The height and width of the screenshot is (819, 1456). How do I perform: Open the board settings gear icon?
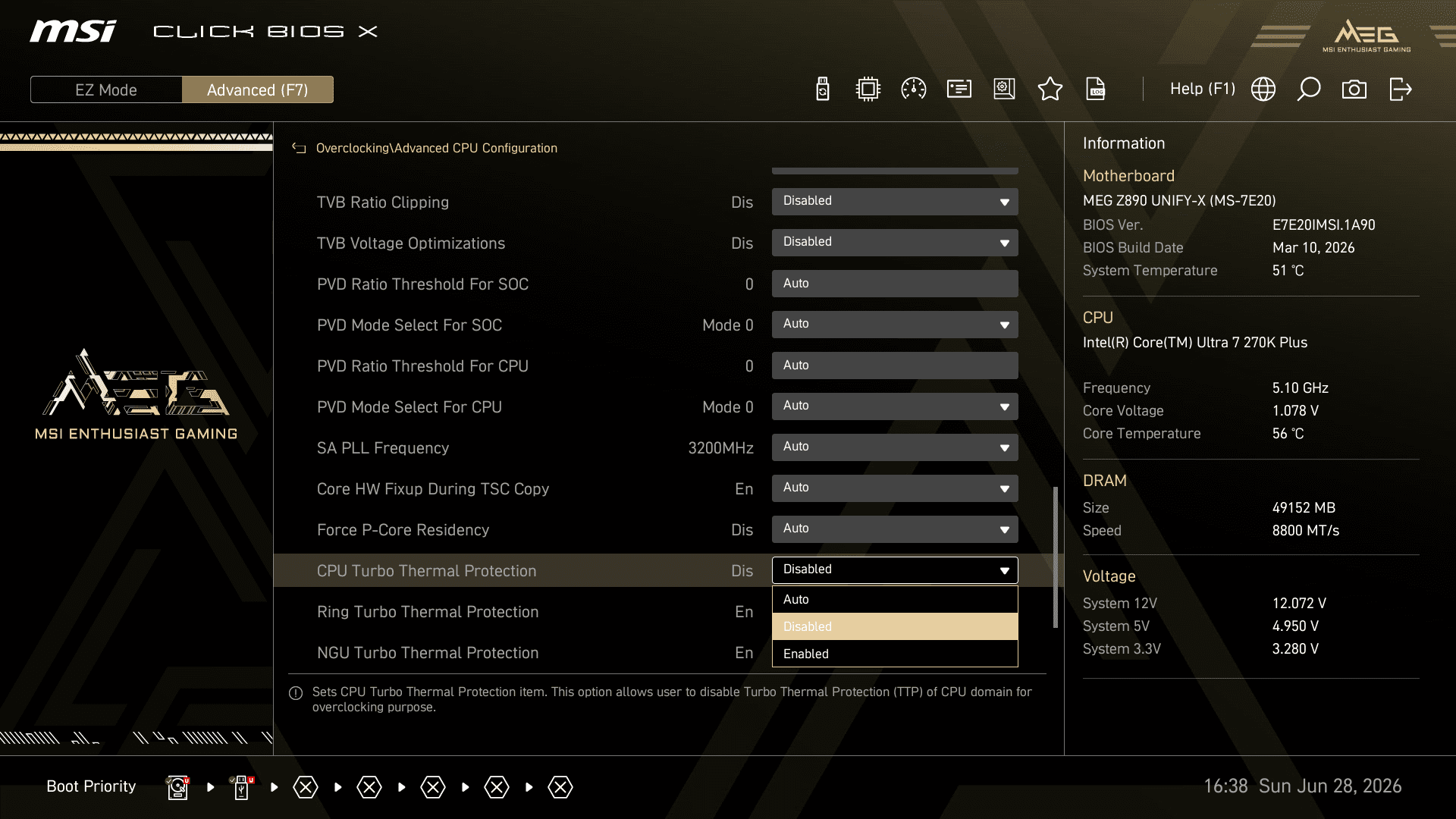tap(1005, 89)
